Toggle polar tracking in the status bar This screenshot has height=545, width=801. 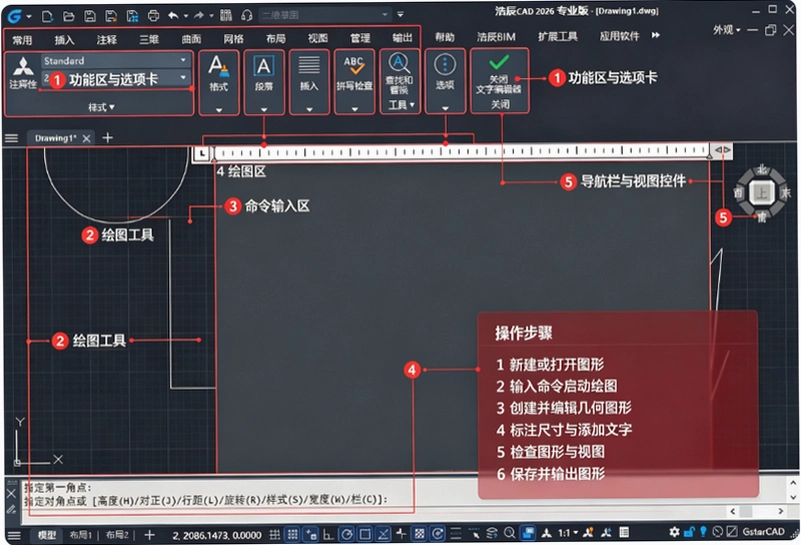(346, 534)
